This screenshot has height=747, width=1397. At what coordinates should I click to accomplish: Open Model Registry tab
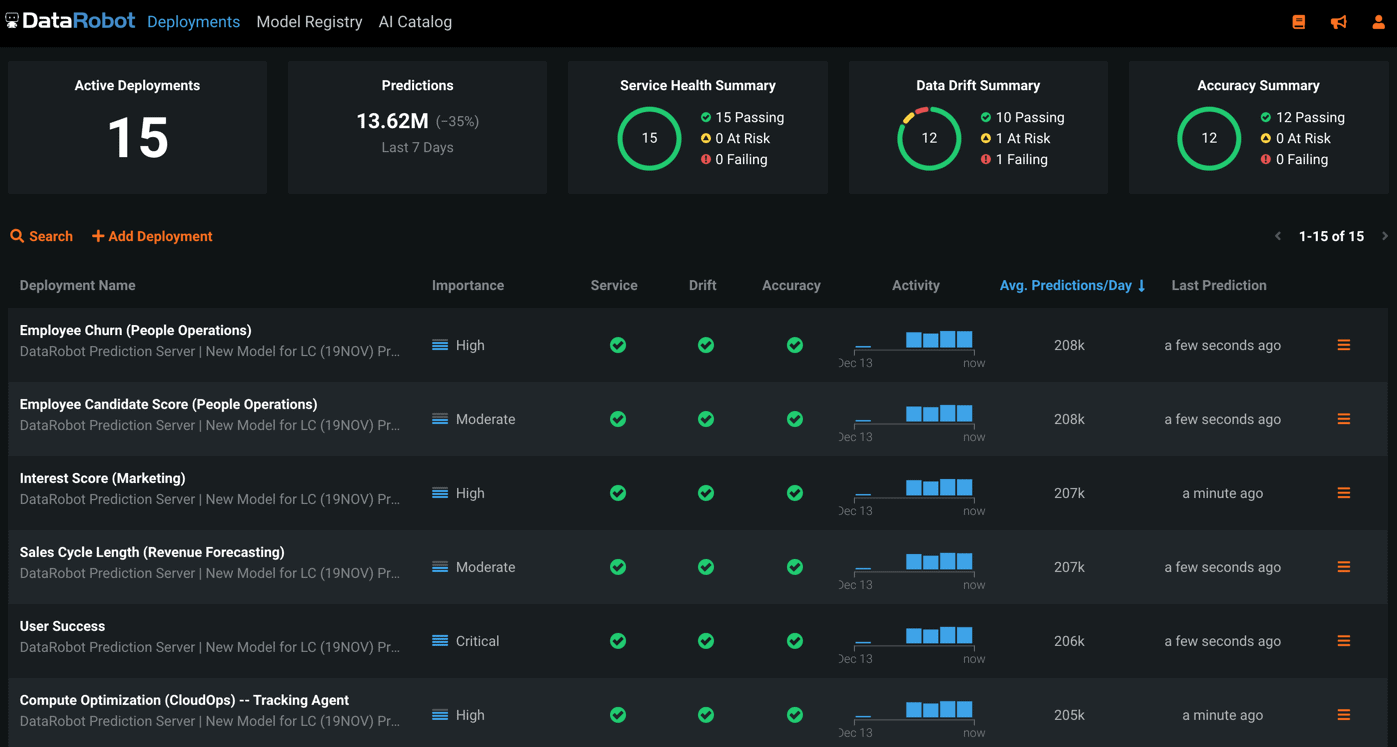coord(309,22)
